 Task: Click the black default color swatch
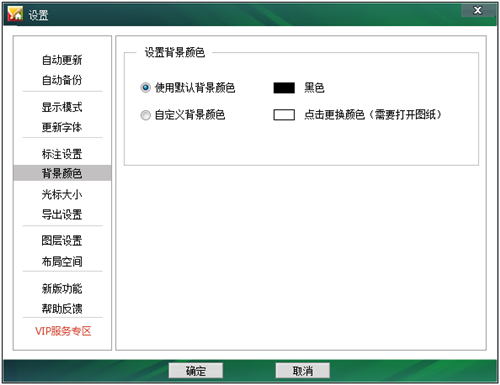pos(284,88)
